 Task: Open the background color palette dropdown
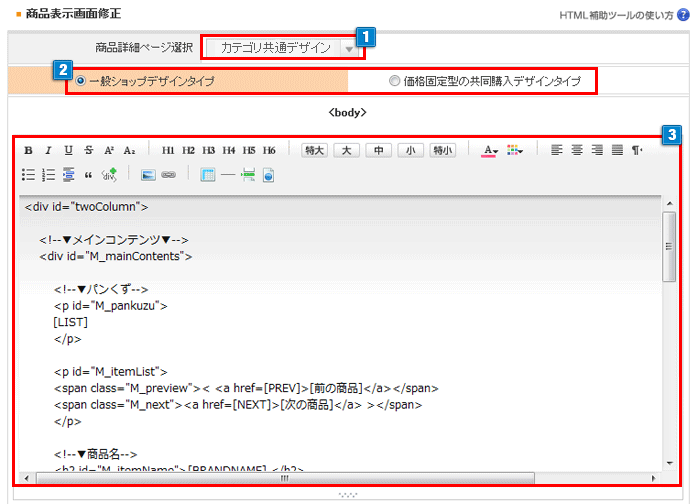[515, 150]
